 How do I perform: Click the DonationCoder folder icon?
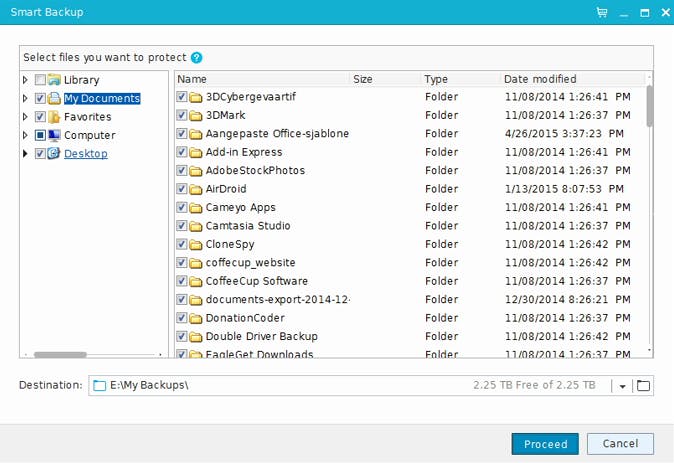pyautogui.click(x=196, y=319)
